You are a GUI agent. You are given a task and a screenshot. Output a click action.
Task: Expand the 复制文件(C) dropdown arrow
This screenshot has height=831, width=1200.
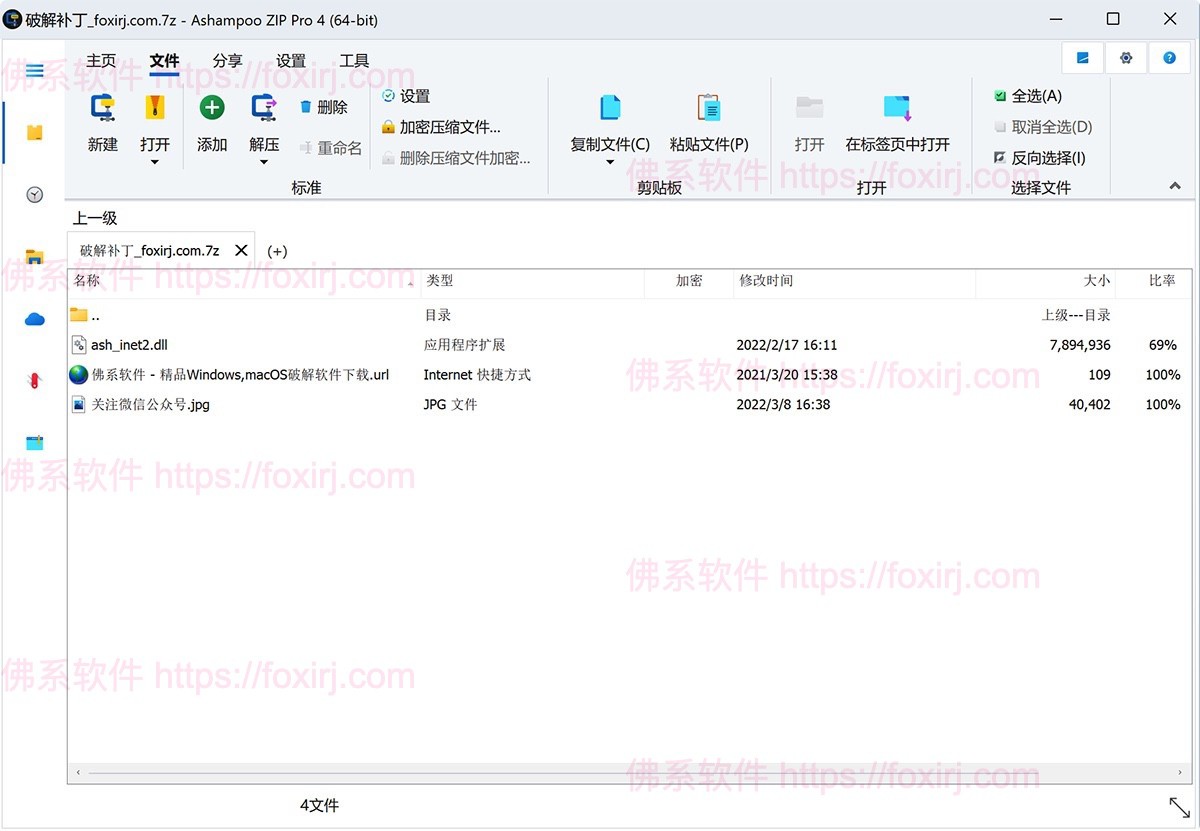610,162
